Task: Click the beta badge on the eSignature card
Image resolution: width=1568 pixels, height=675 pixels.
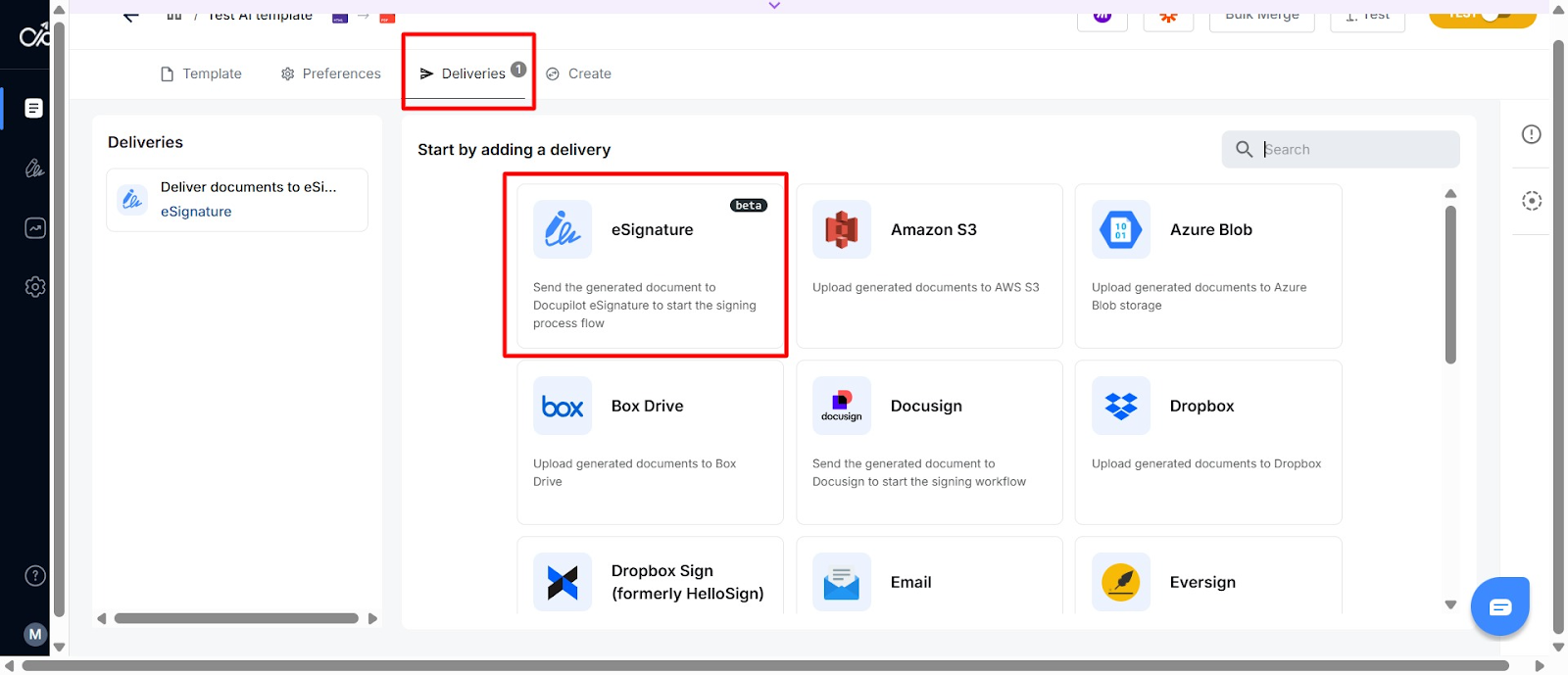Action: click(749, 206)
